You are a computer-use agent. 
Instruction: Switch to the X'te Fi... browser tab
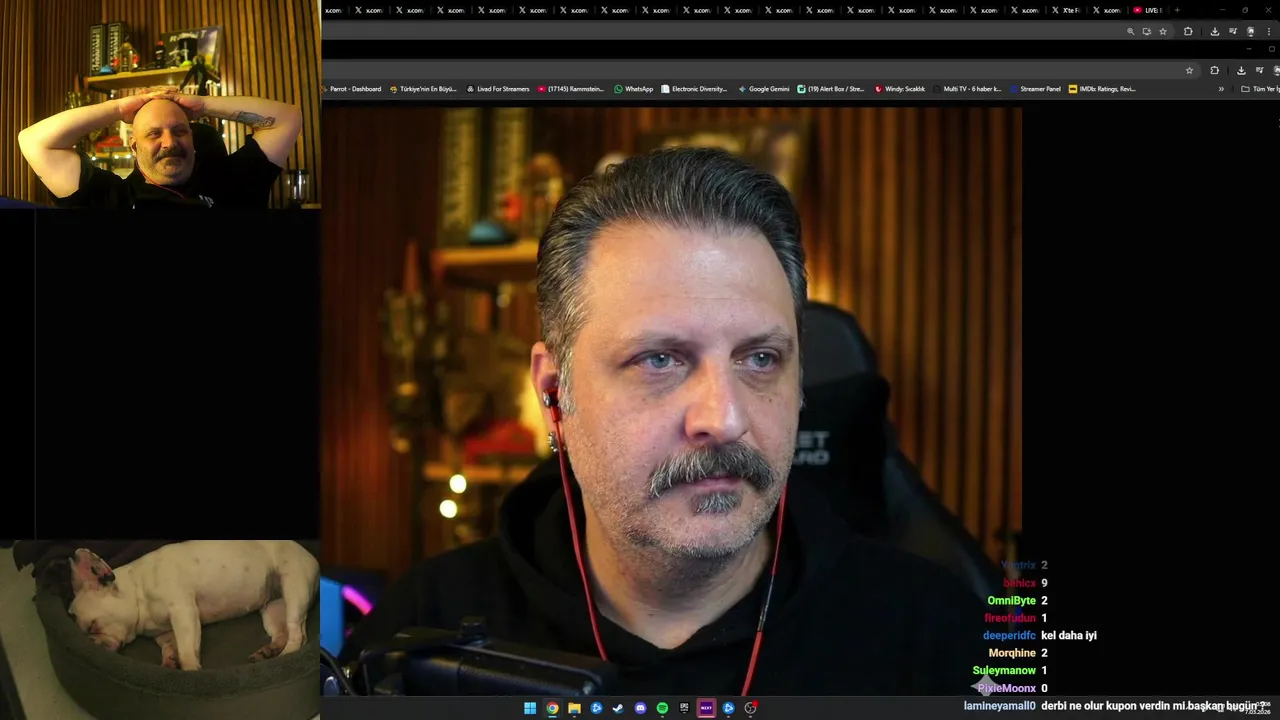[1065, 10]
